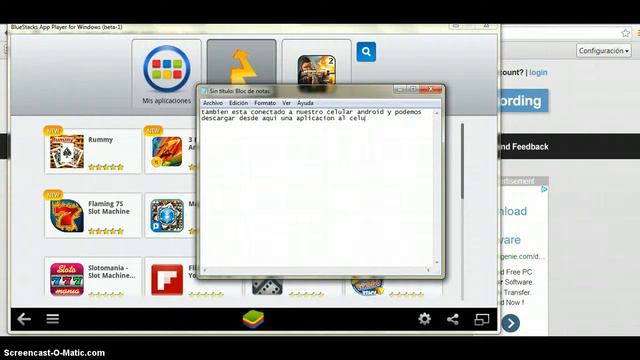Click the BlueStacks logo home button

(x=253, y=319)
